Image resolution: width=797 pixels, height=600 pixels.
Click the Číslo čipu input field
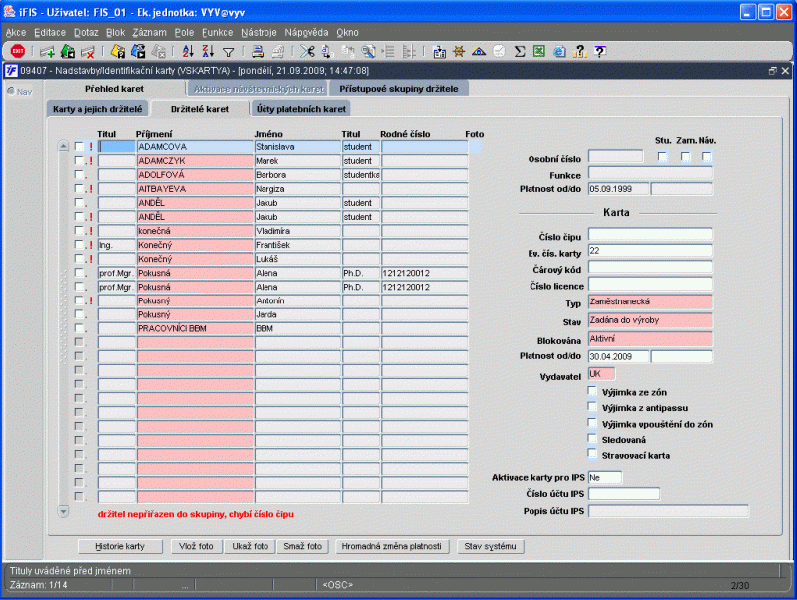650,234
